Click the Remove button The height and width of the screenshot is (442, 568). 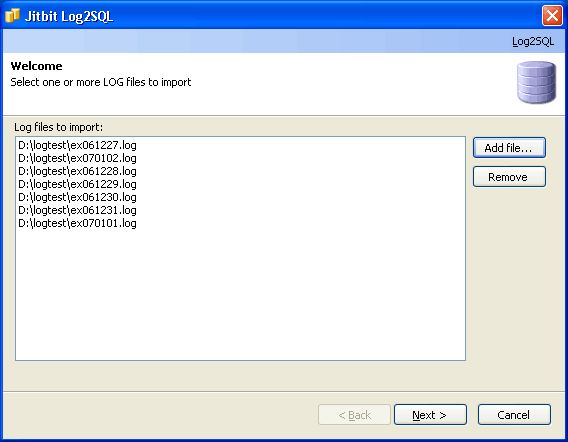509,177
